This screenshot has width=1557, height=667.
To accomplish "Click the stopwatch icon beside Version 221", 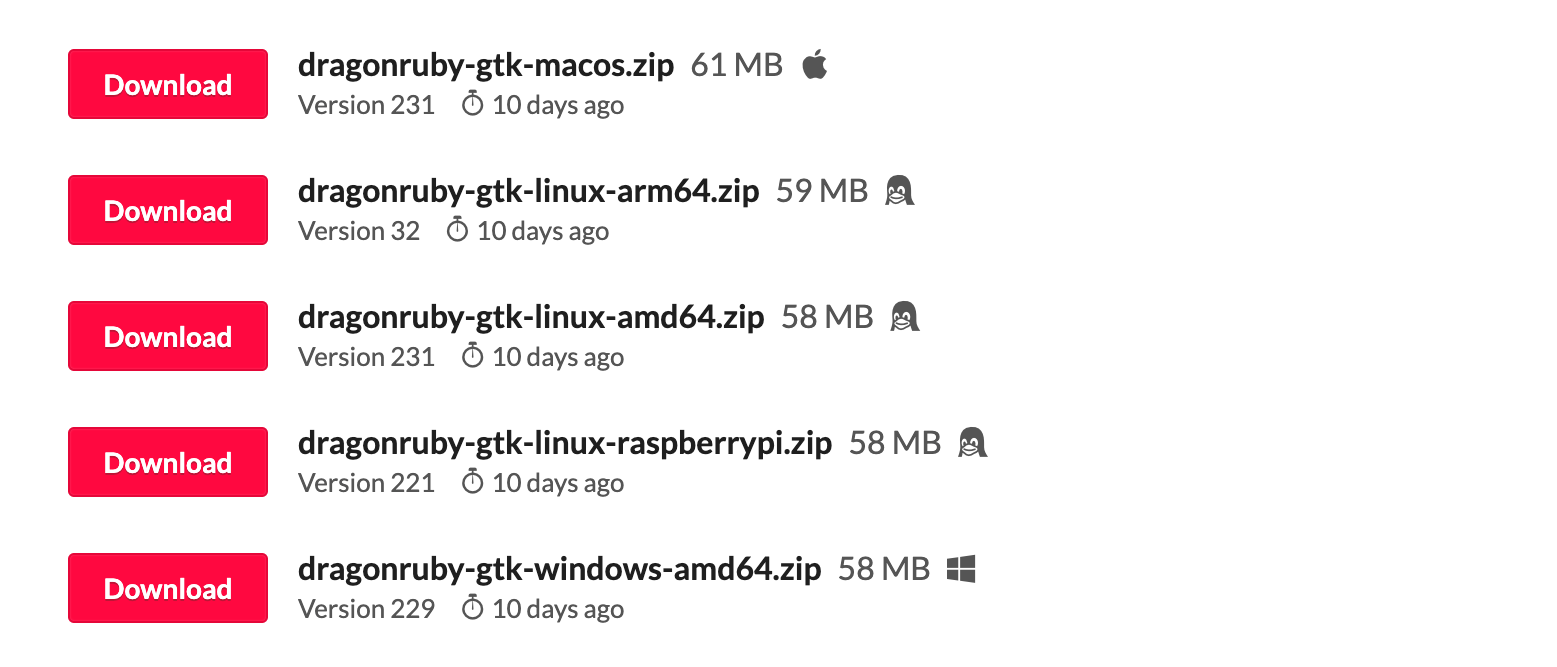I will pyautogui.click(x=472, y=482).
